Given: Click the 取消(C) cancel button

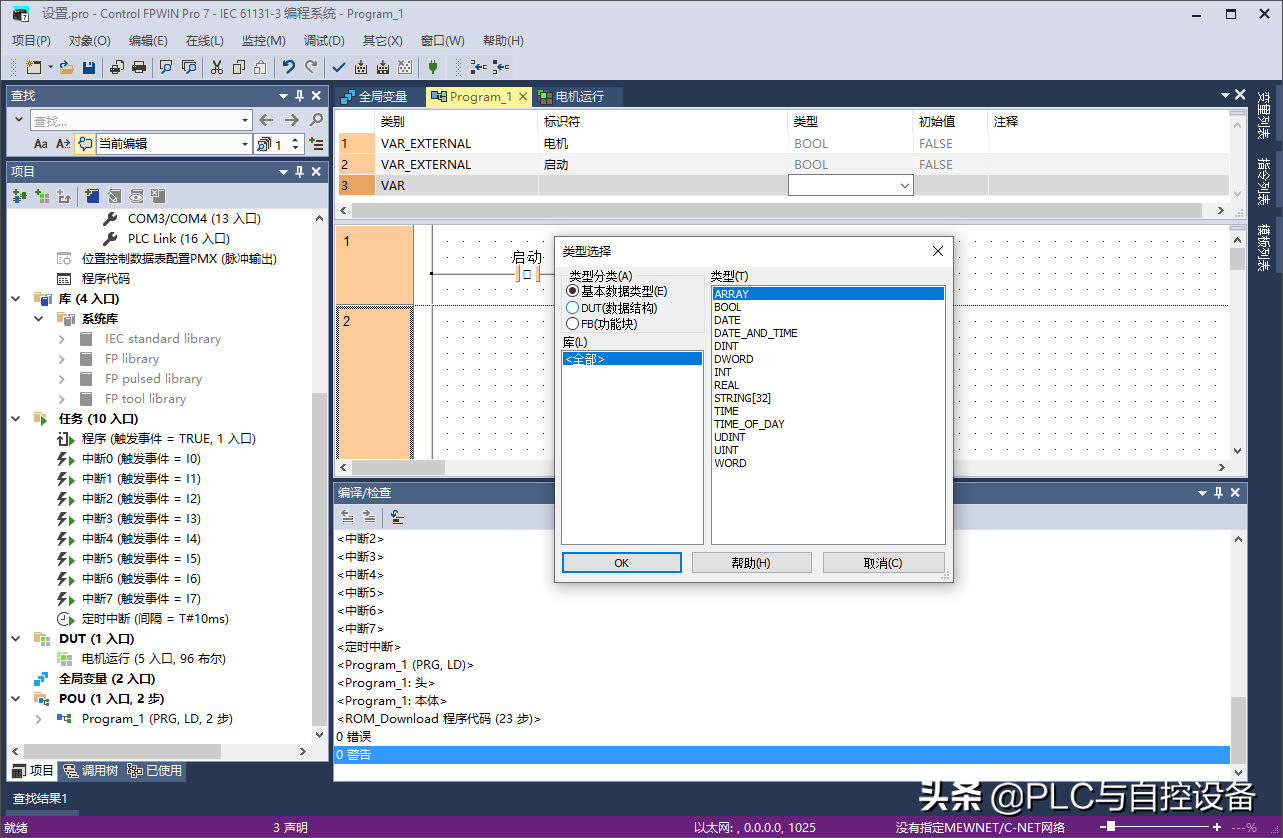Looking at the screenshot, I should pos(883,563).
